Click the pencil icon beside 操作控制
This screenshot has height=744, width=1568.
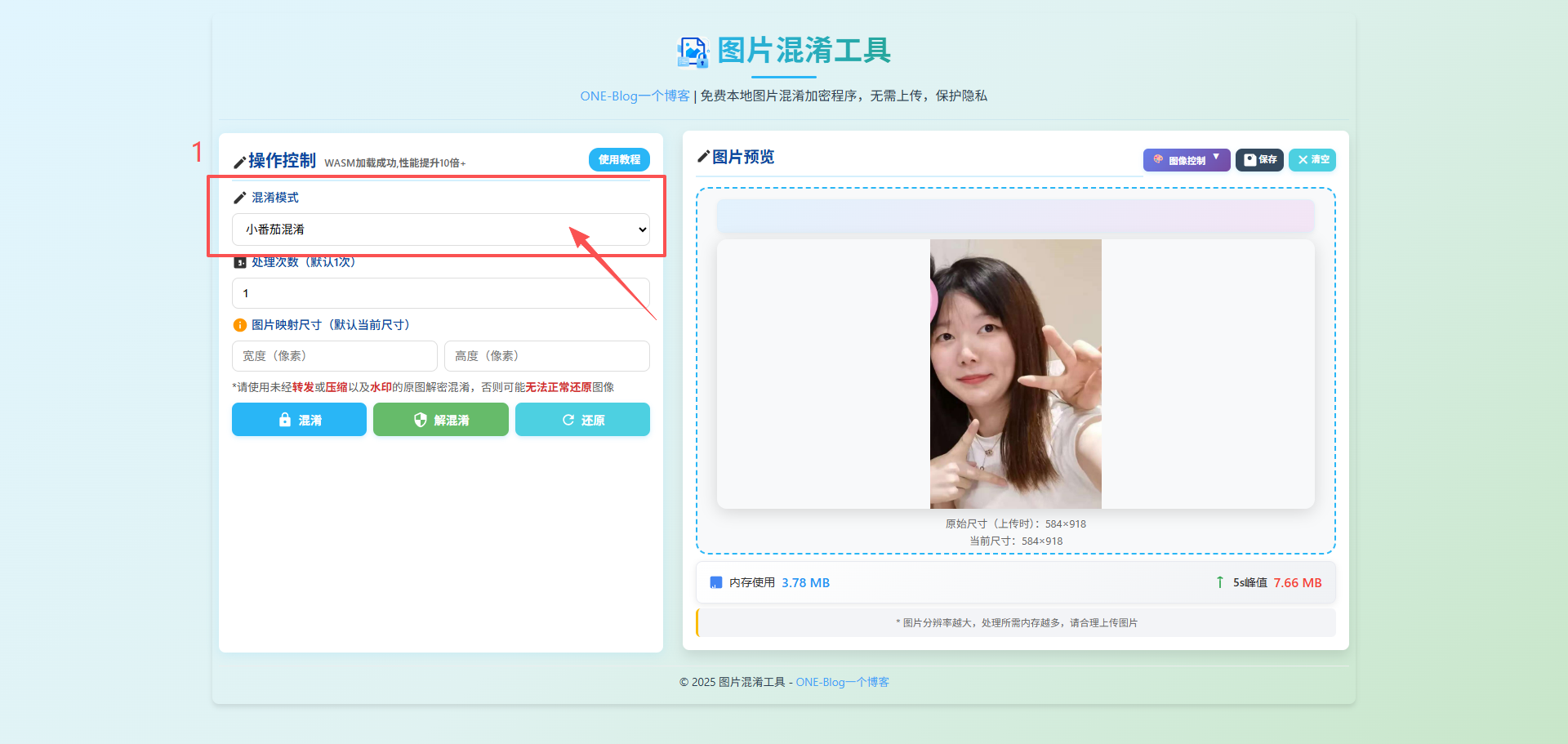click(239, 162)
